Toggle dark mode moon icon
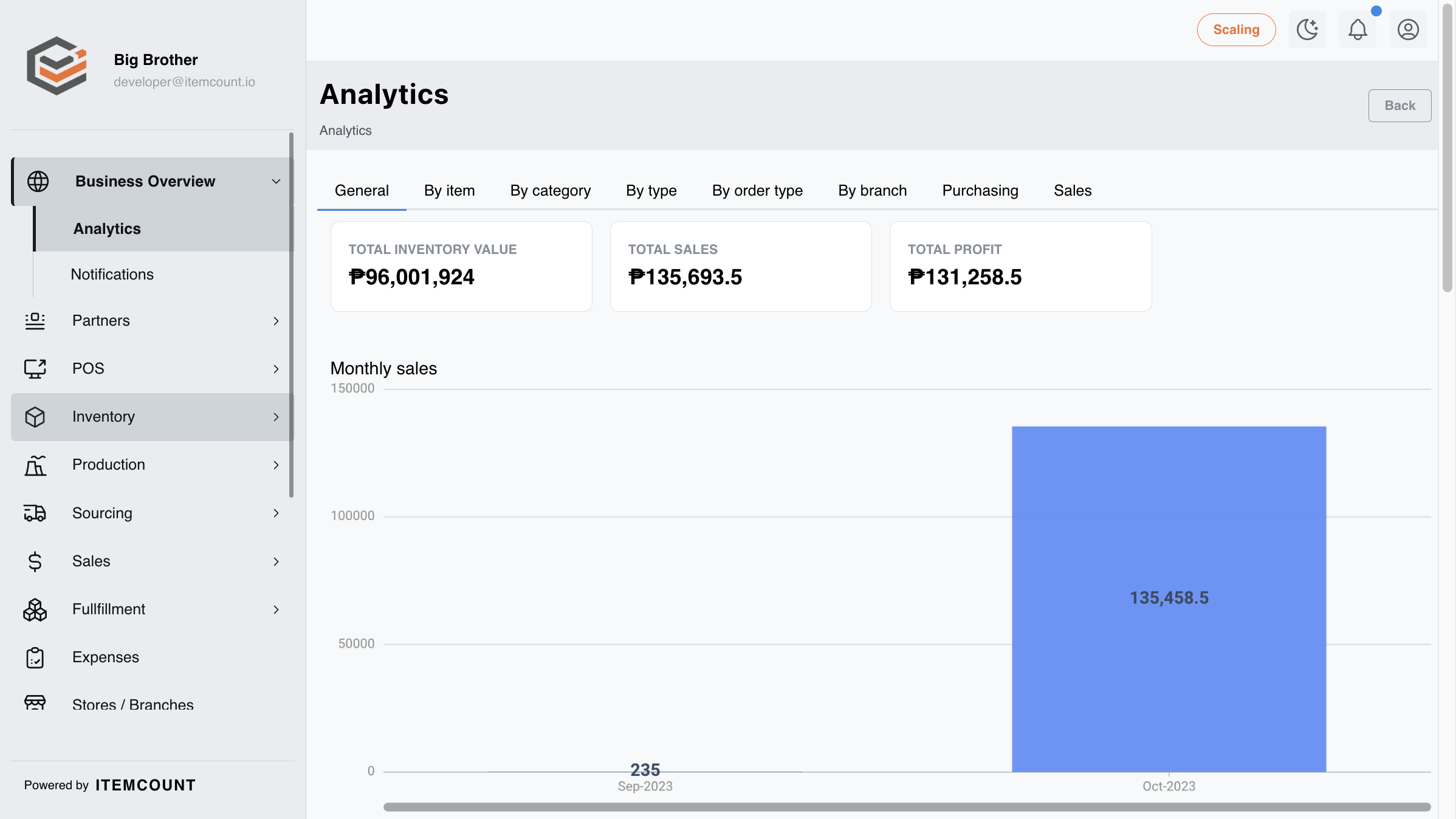The height and width of the screenshot is (819, 1456). pyautogui.click(x=1307, y=30)
